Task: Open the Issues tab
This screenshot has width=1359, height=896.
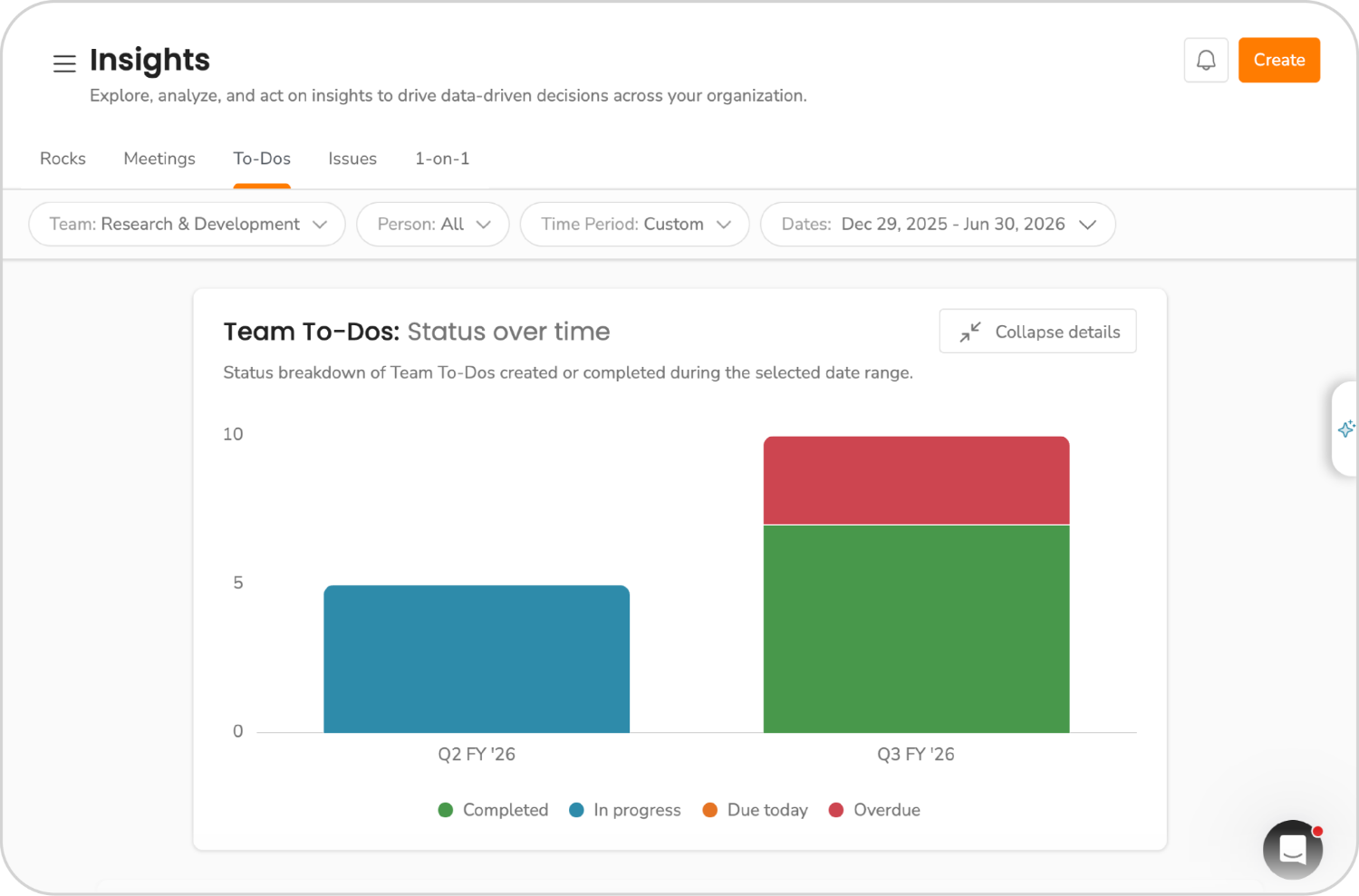Action: (352, 159)
